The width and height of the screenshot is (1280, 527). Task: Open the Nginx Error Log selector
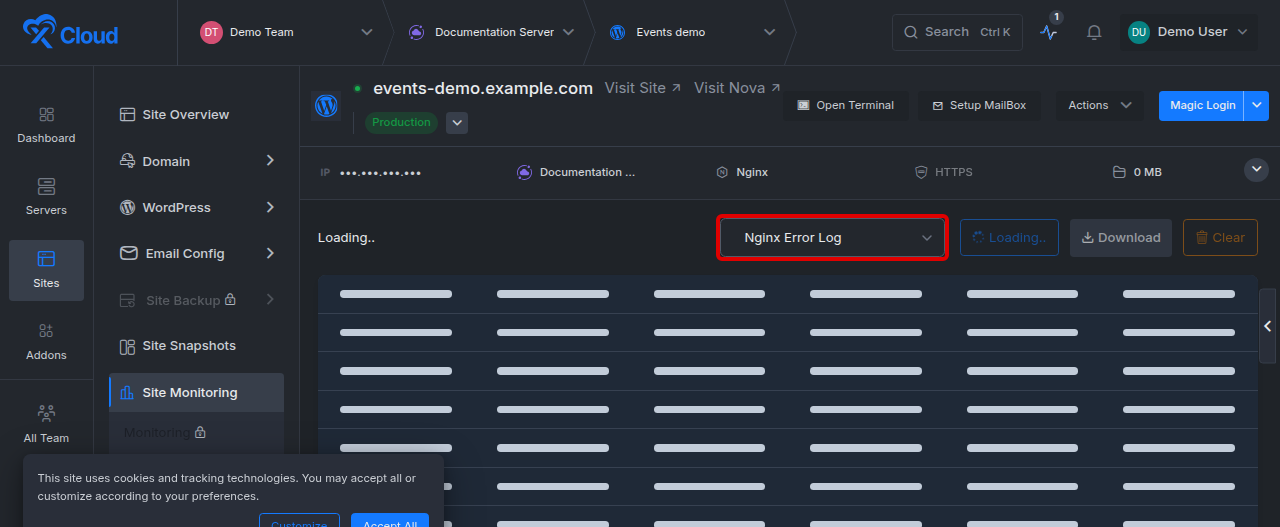point(832,238)
